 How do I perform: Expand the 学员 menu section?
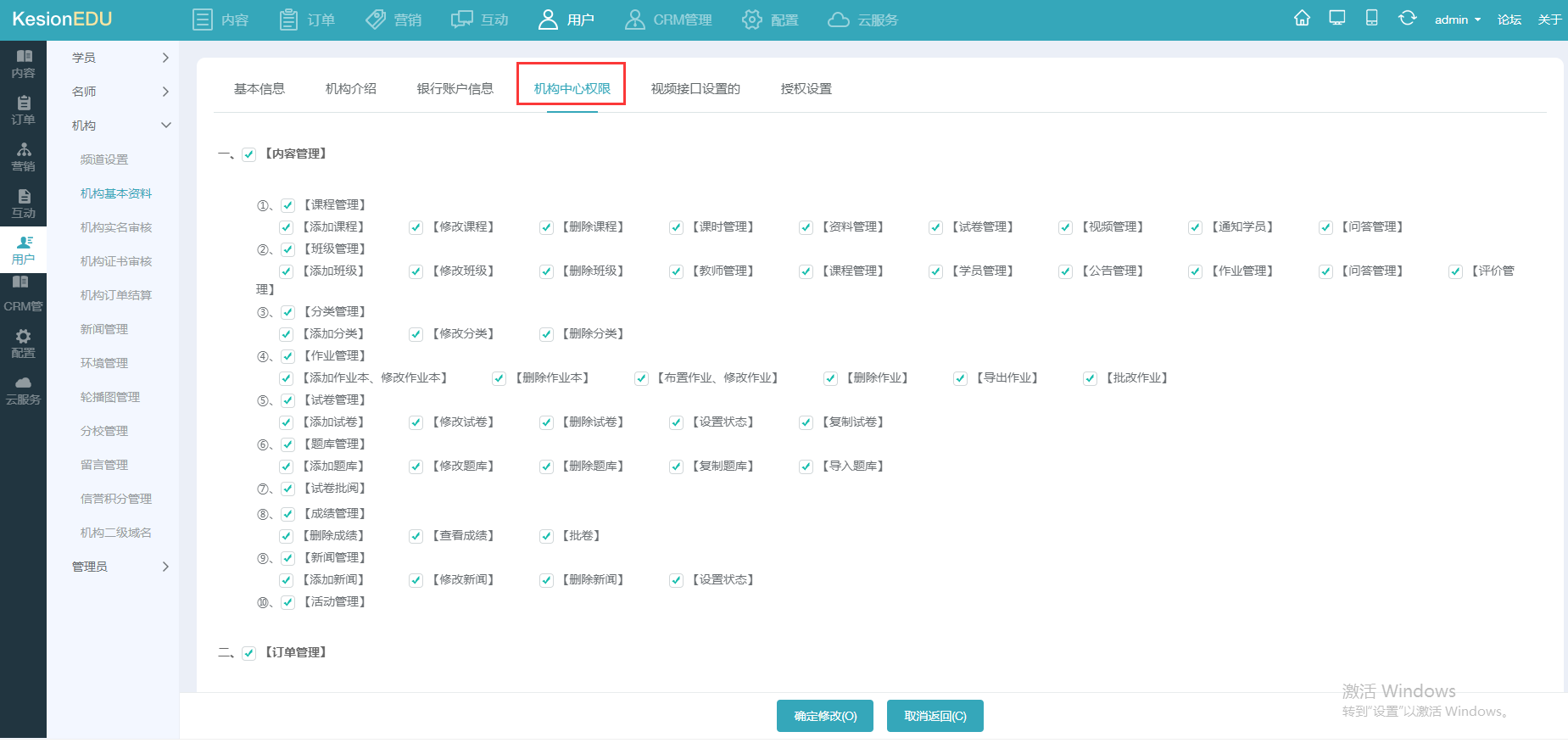click(x=119, y=58)
